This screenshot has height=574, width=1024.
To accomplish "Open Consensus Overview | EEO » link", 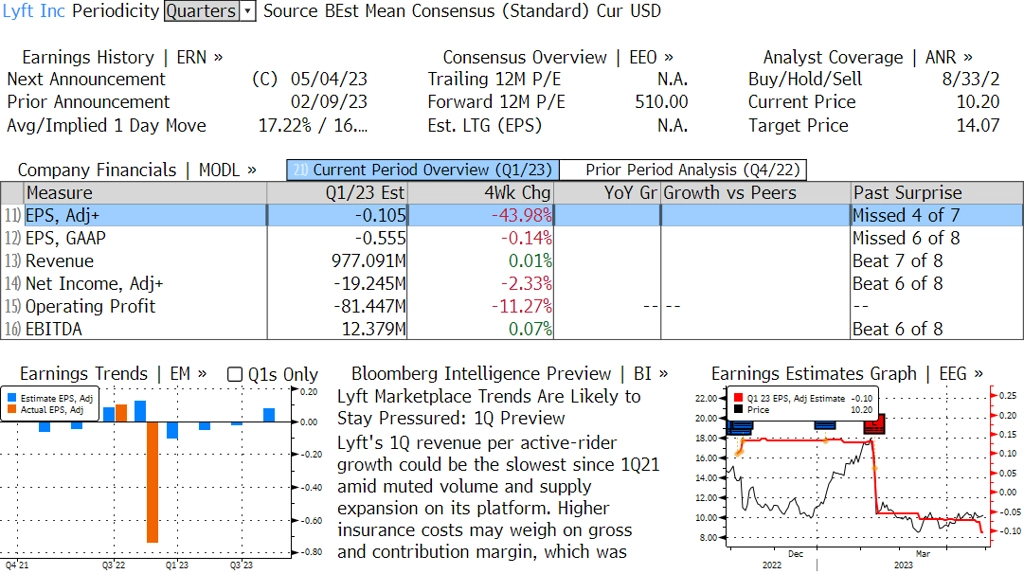I will pyautogui.click(x=558, y=57).
